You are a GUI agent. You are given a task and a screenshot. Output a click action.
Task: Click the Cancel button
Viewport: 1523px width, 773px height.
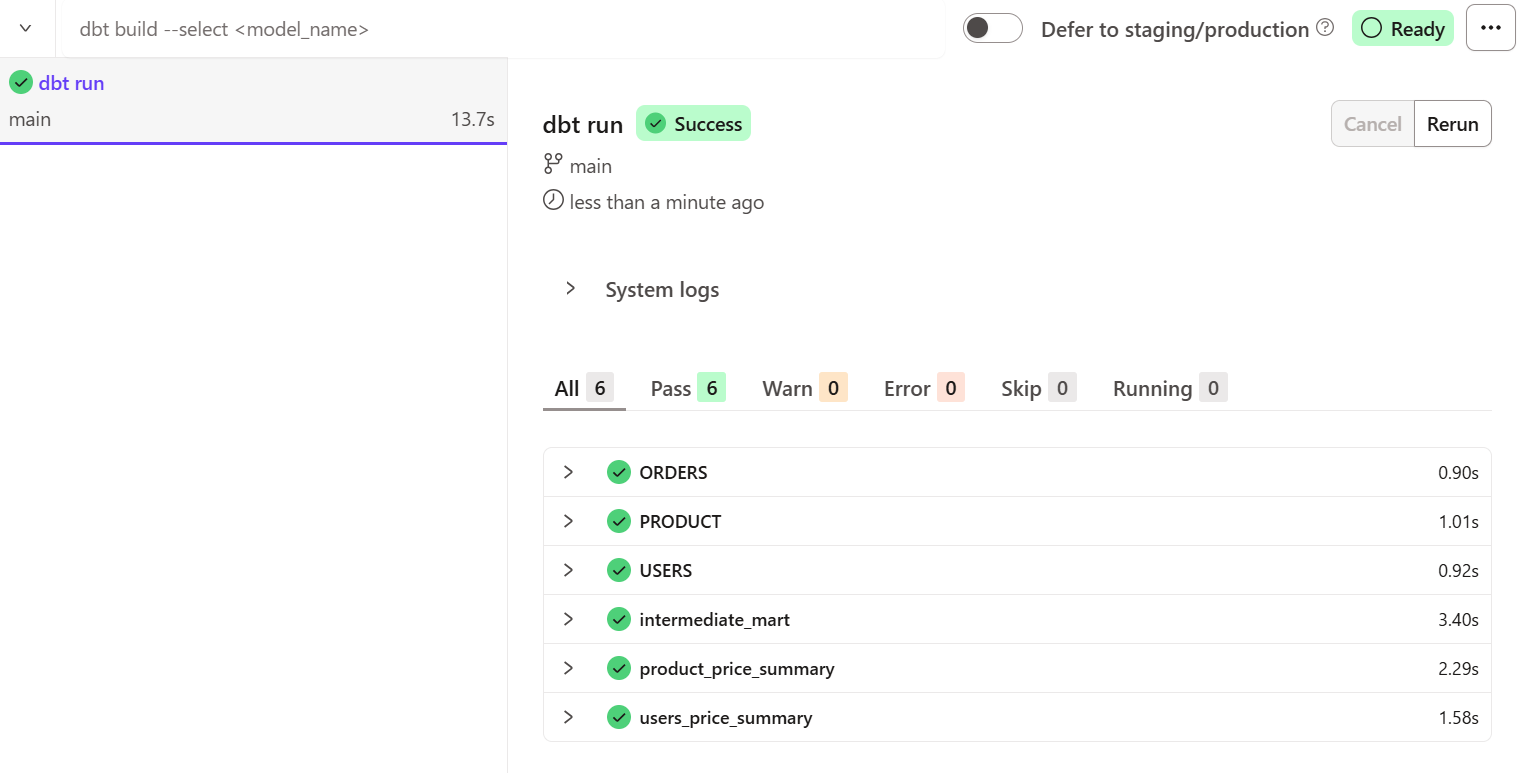1372,124
